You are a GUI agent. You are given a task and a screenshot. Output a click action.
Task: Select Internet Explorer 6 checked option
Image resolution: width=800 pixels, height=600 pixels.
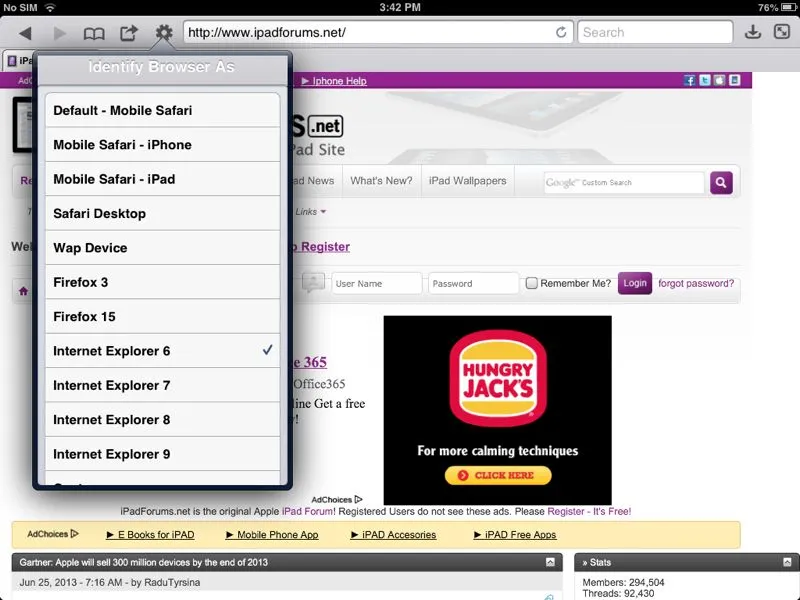point(162,351)
